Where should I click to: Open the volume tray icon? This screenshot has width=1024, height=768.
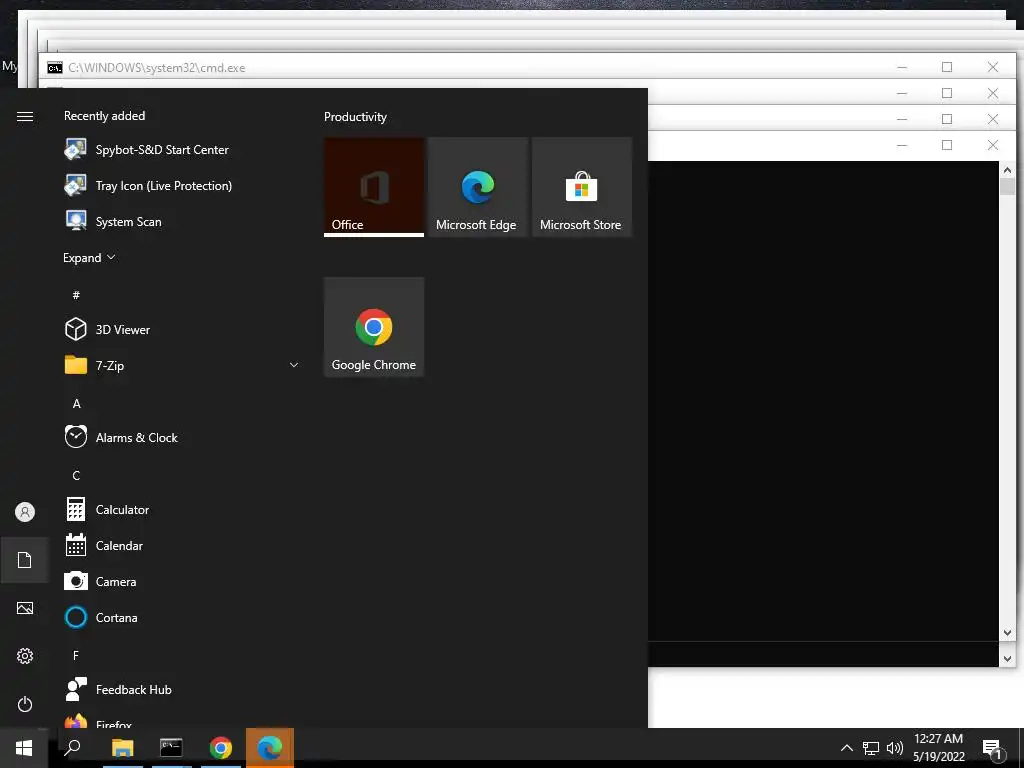pos(895,748)
